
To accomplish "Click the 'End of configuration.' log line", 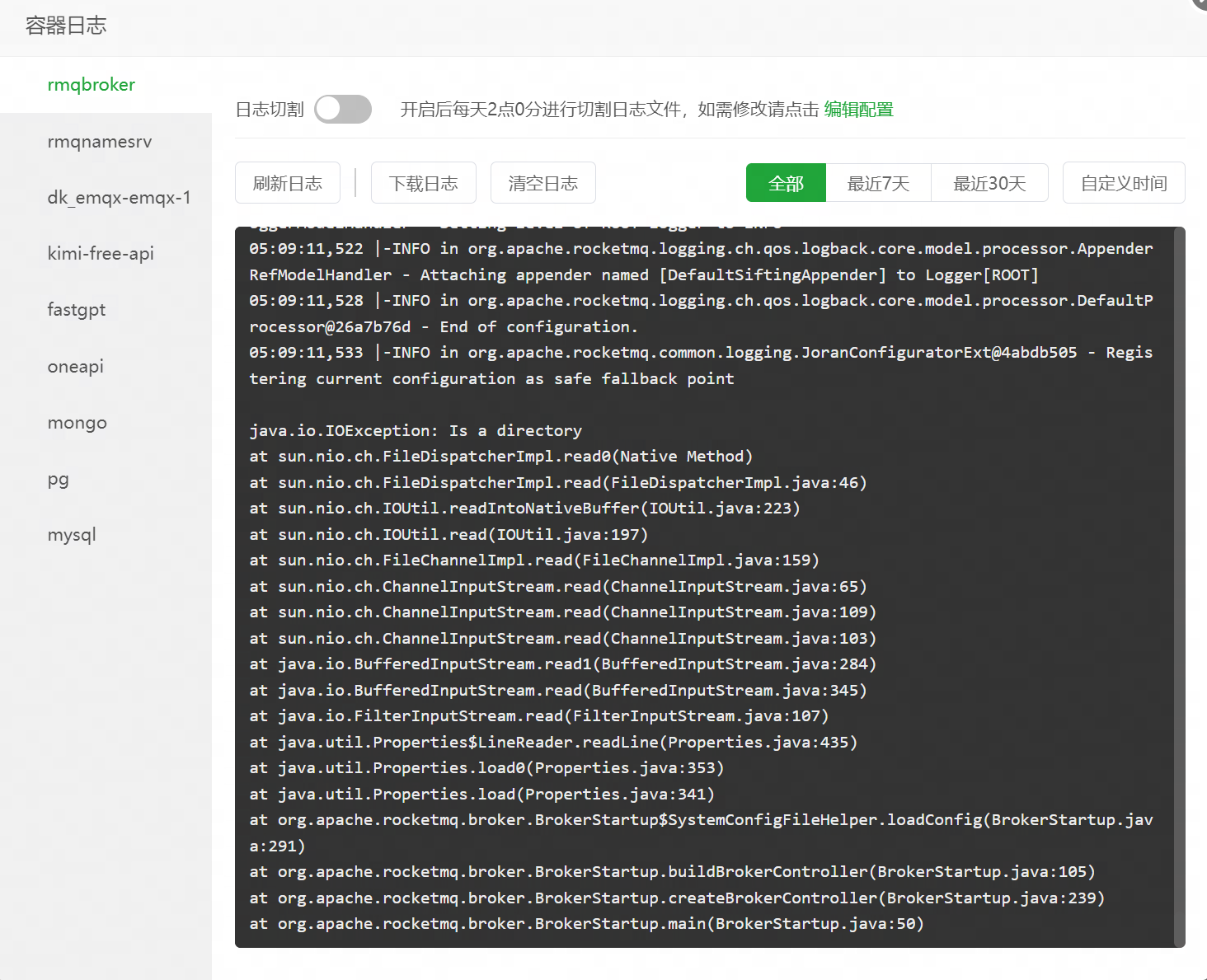I will 701,313.
